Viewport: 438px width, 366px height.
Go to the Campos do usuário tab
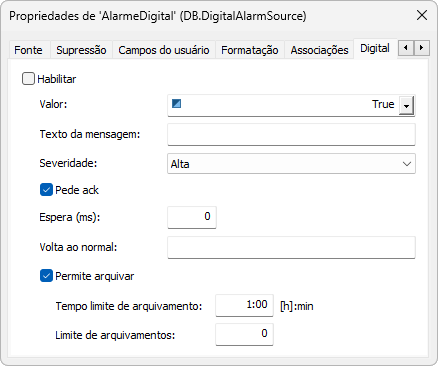(x=164, y=50)
